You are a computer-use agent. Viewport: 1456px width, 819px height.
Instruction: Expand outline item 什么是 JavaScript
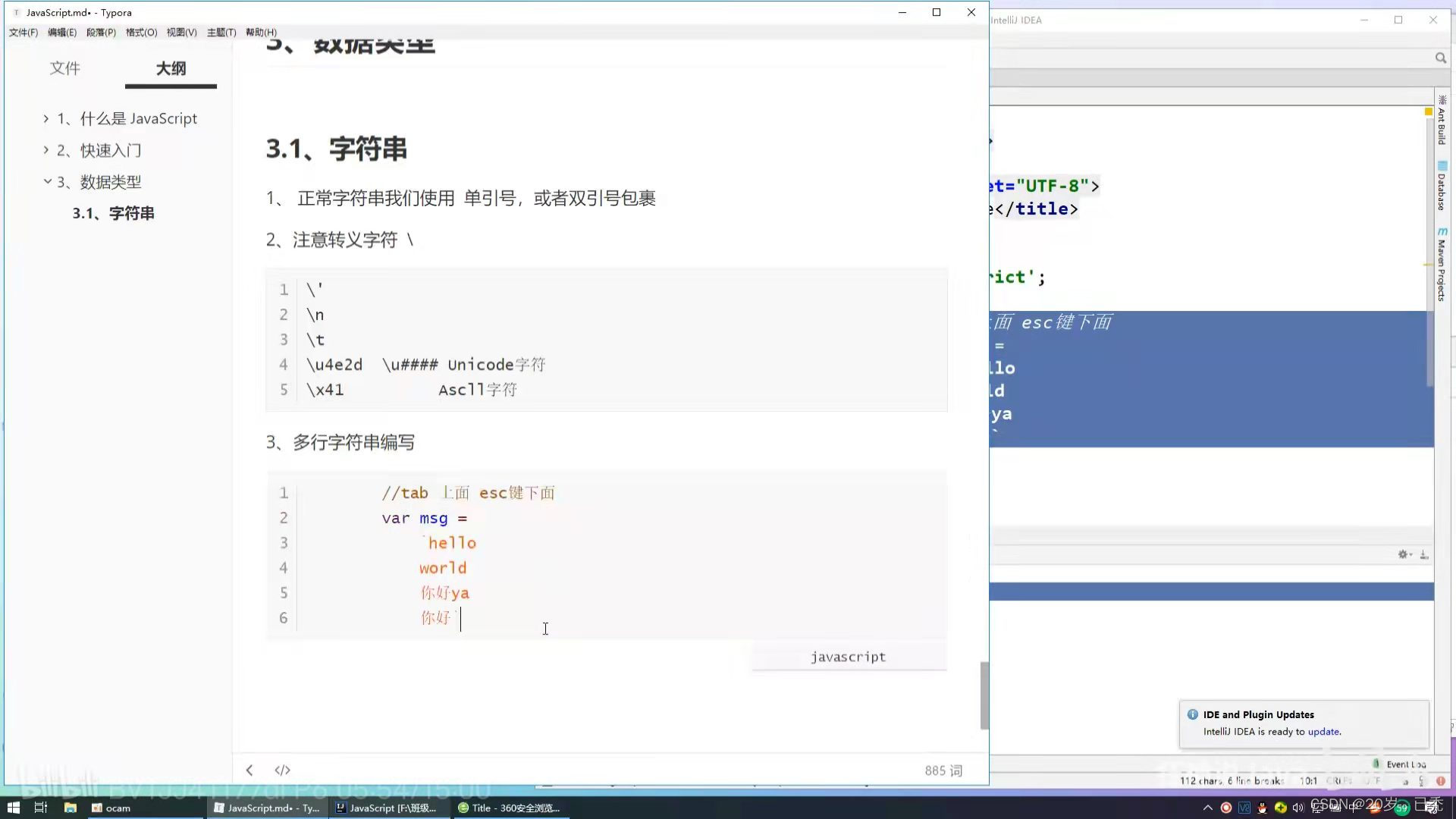pos(46,118)
